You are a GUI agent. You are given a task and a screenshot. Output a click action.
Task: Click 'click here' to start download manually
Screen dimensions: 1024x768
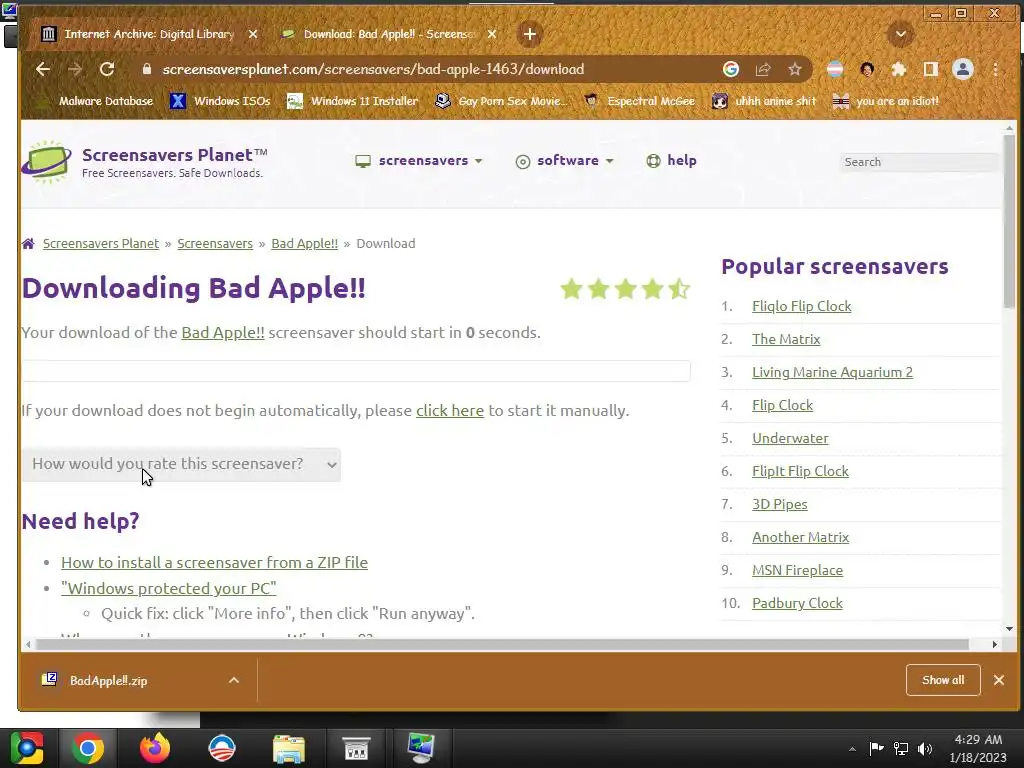(x=450, y=411)
